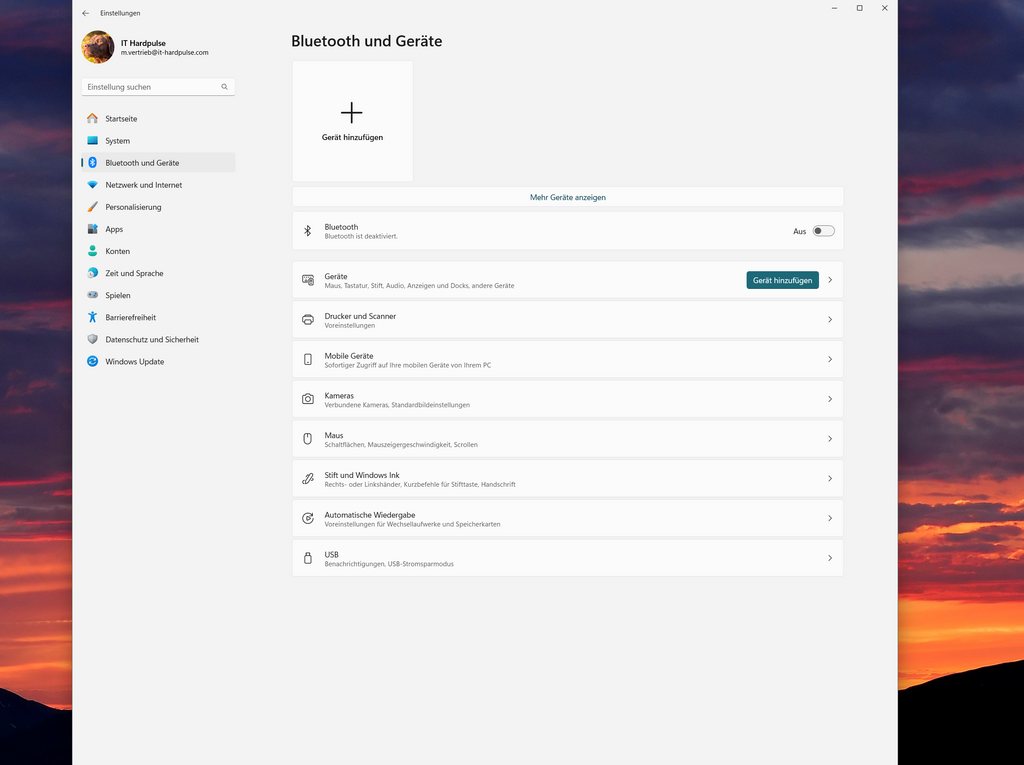Expand Automatische Wiedergabe chevron arrow
Viewport: 1024px width, 765px height.
[830, 519]
